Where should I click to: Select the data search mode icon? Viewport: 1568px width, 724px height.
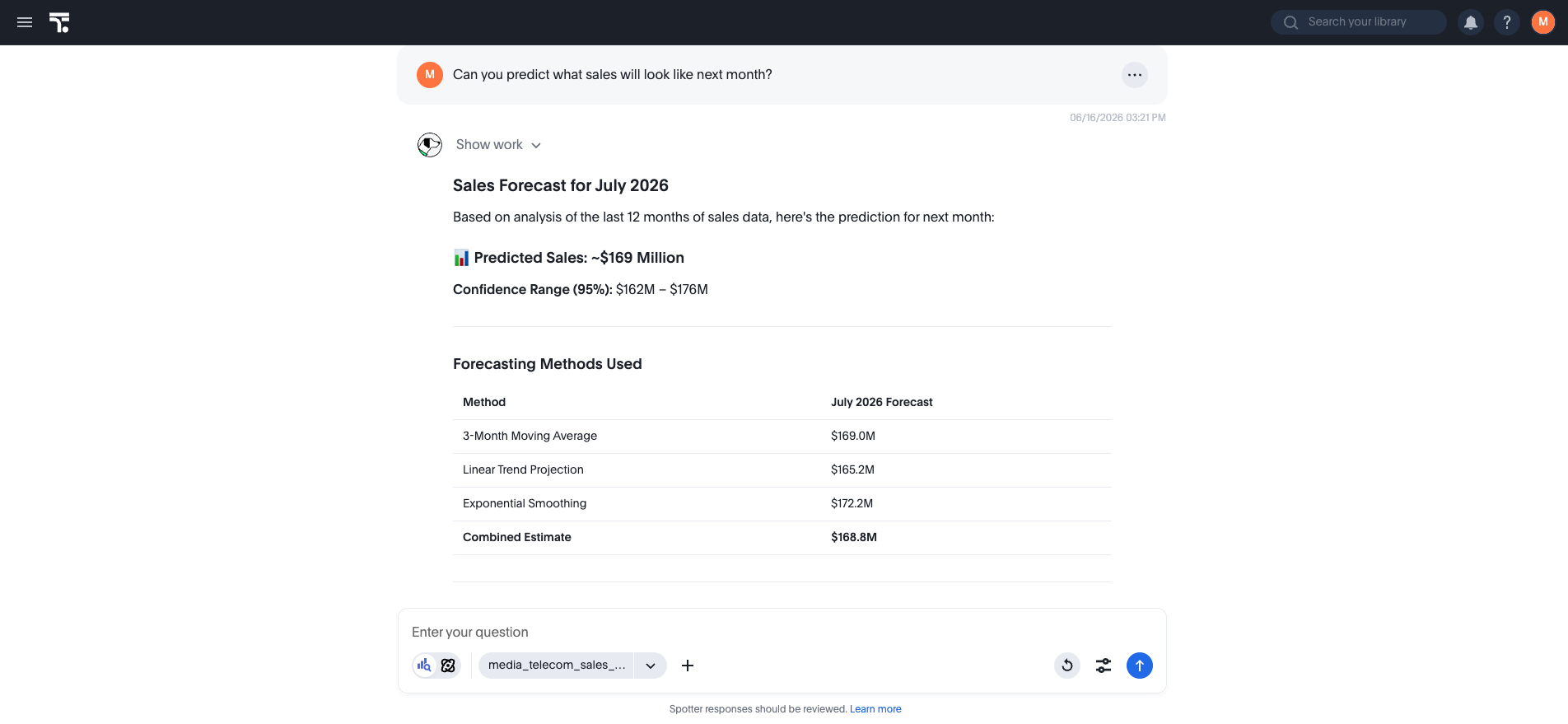[424, 666]
